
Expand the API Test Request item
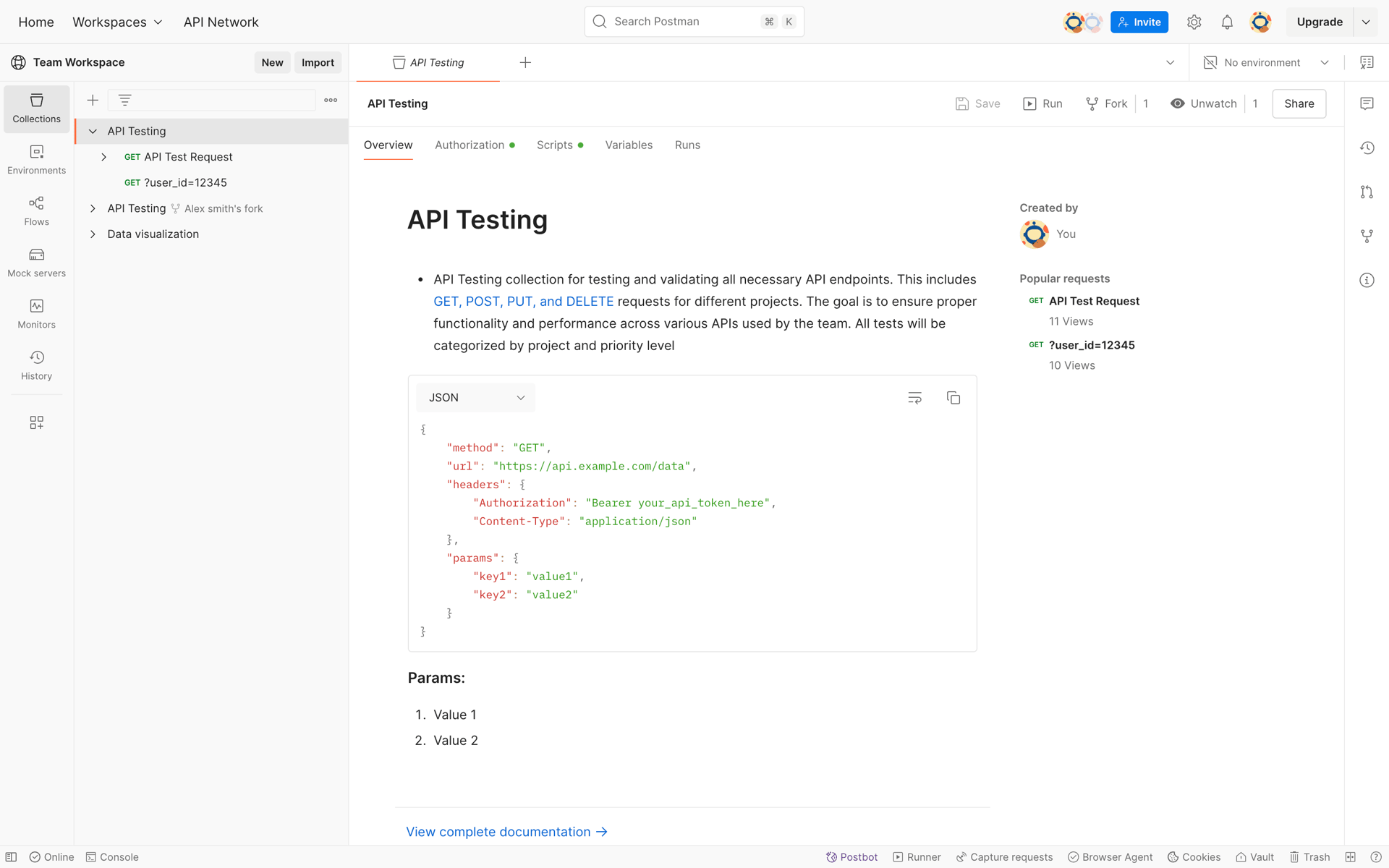[103, 157]
